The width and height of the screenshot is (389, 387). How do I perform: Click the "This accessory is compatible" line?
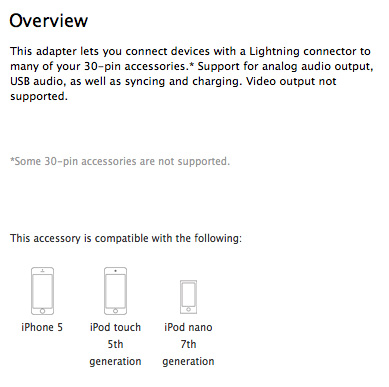[126, 239]
